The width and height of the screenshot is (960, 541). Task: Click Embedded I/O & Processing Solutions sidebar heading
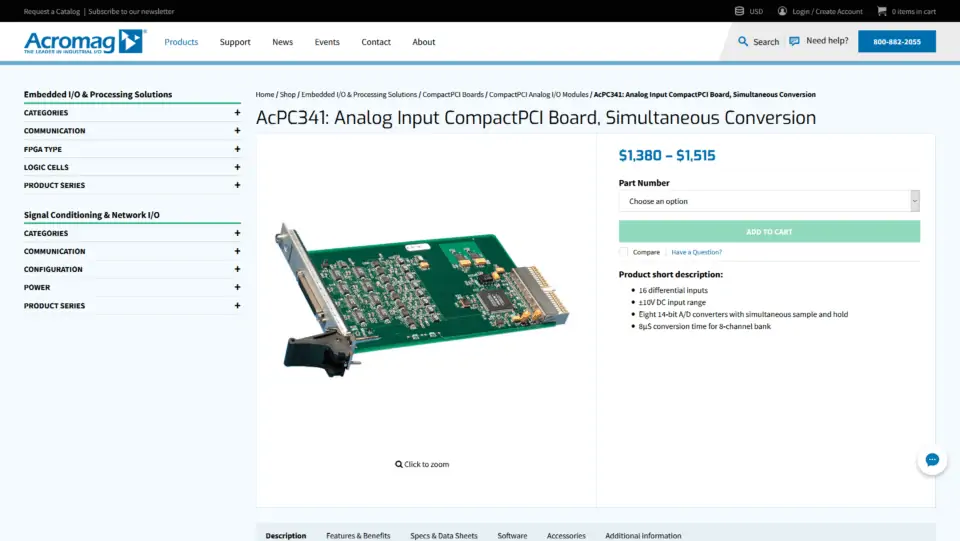click(98, 94)
